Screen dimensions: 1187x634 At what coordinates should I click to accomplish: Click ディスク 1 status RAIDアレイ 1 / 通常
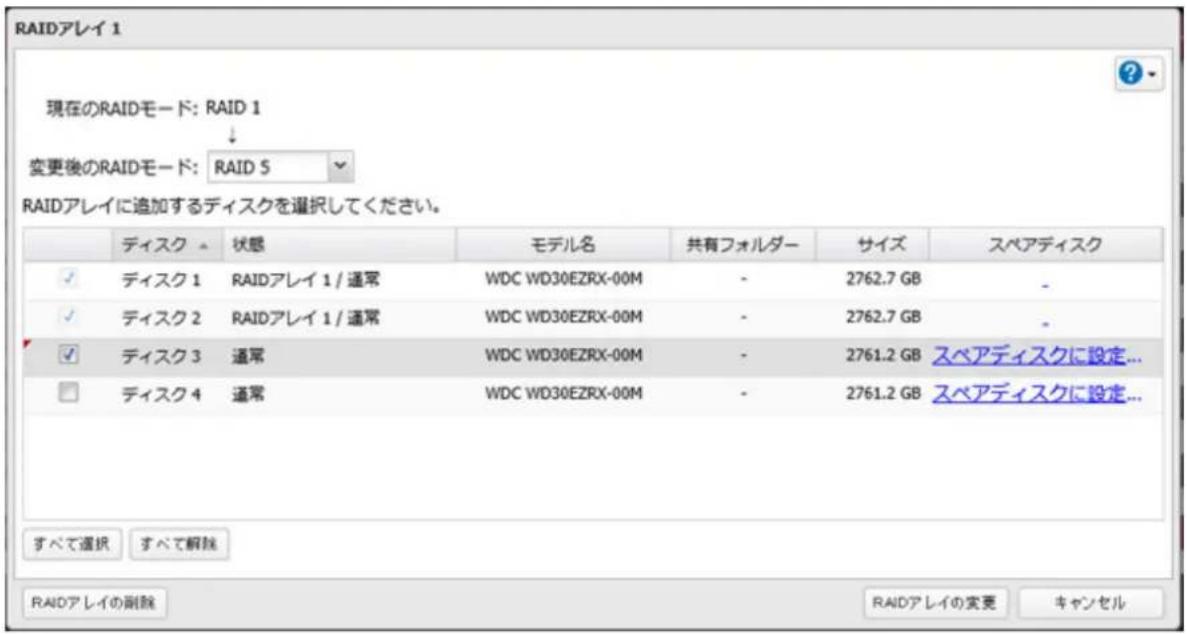tap(305, 280)
